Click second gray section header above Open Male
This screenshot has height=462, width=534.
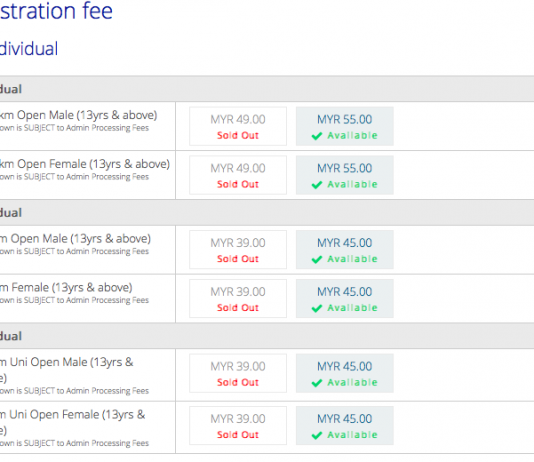[x=267, y=212]
